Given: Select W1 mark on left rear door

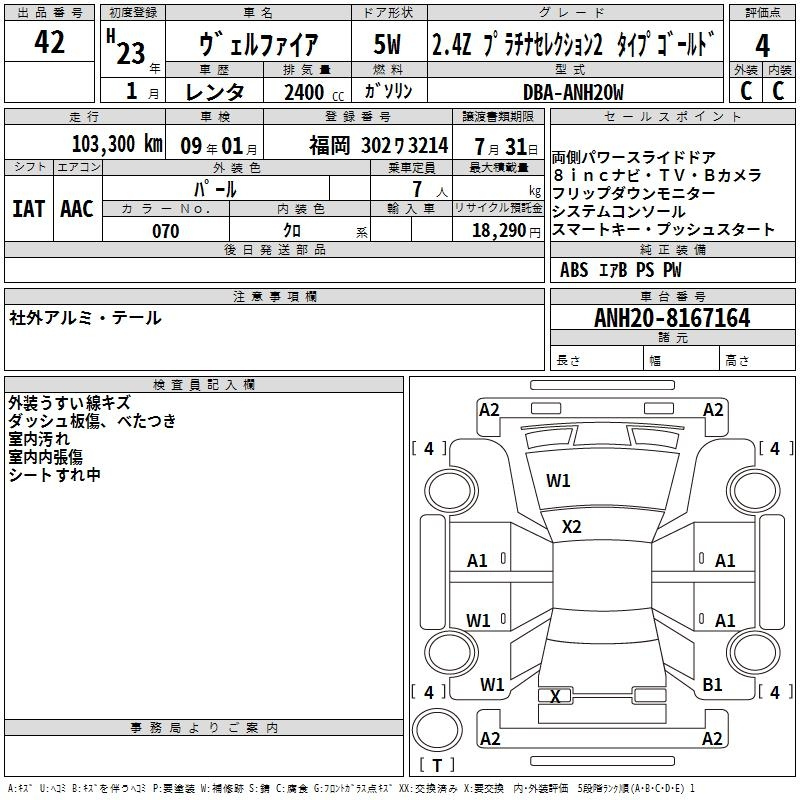Looking at the screenshot, I should (478, 621).
